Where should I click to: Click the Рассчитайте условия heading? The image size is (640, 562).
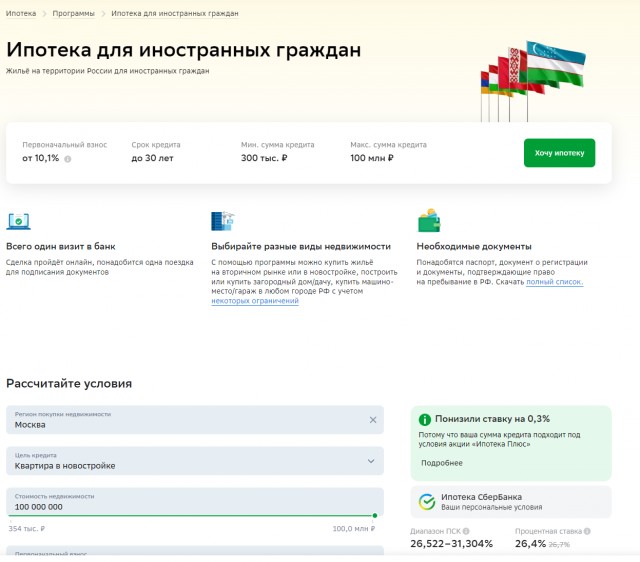tap(69, 384)
